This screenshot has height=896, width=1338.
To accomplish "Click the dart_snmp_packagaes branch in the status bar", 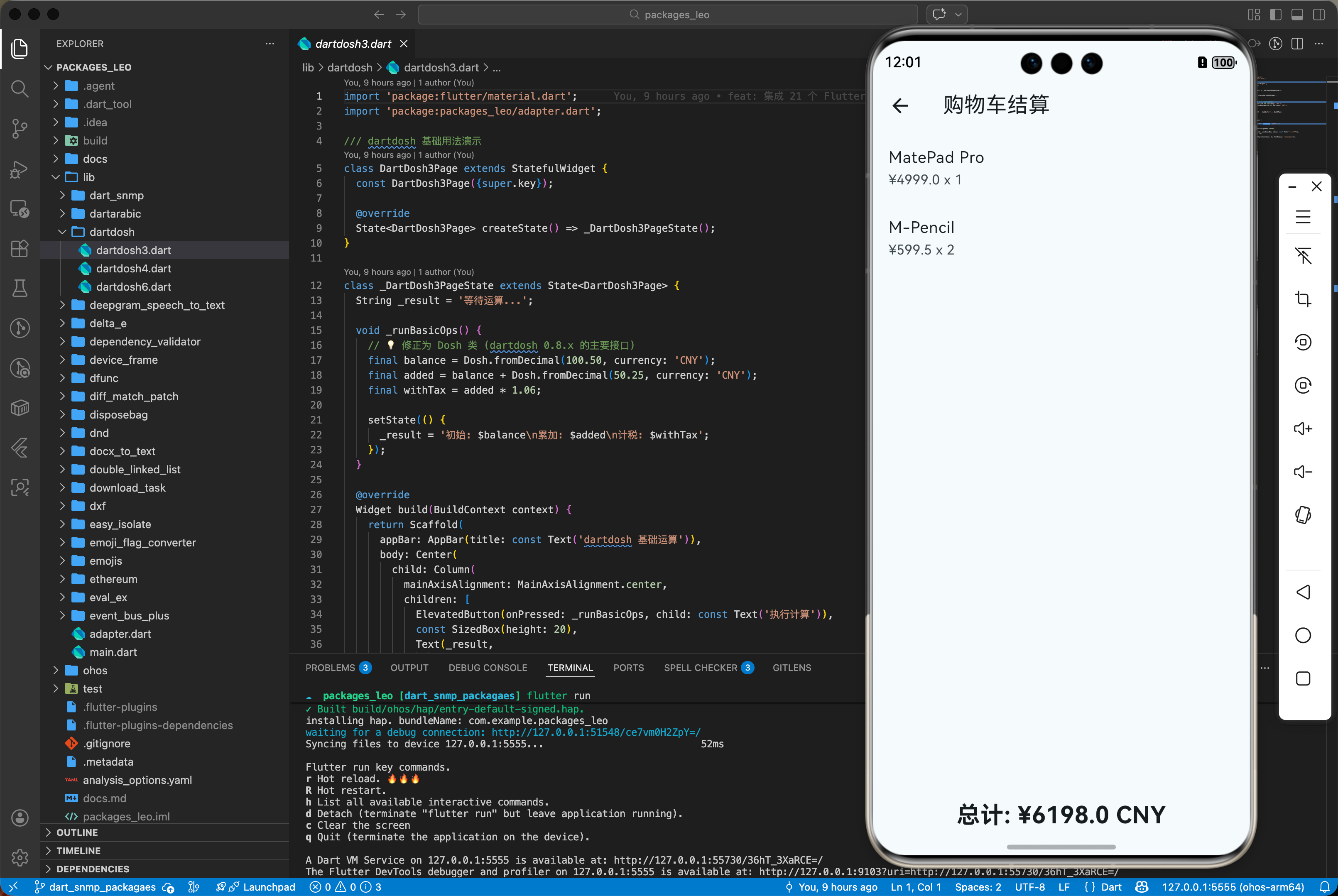I will [x=102, y=887].
